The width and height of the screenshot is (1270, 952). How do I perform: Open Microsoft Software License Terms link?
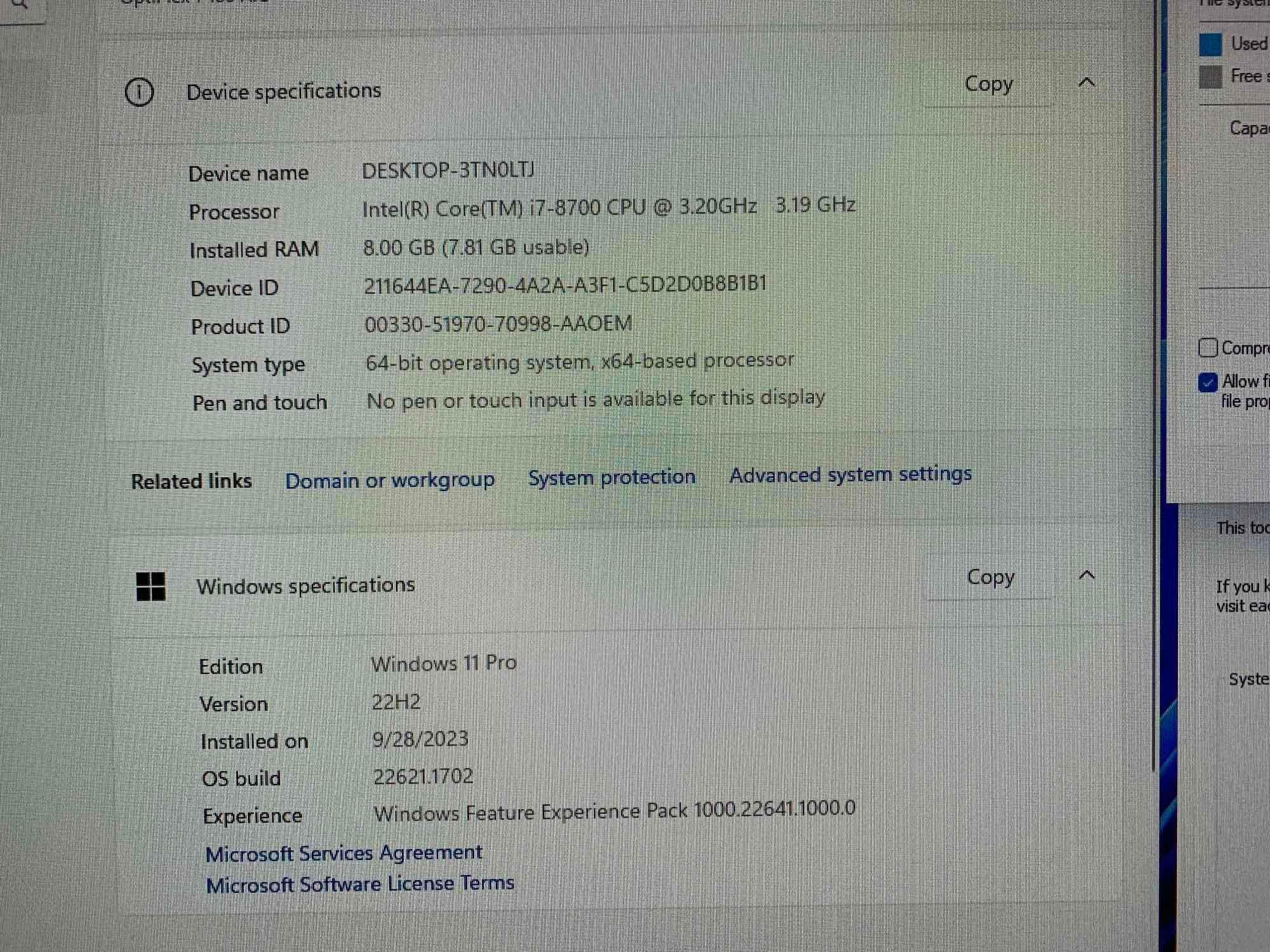360,884
